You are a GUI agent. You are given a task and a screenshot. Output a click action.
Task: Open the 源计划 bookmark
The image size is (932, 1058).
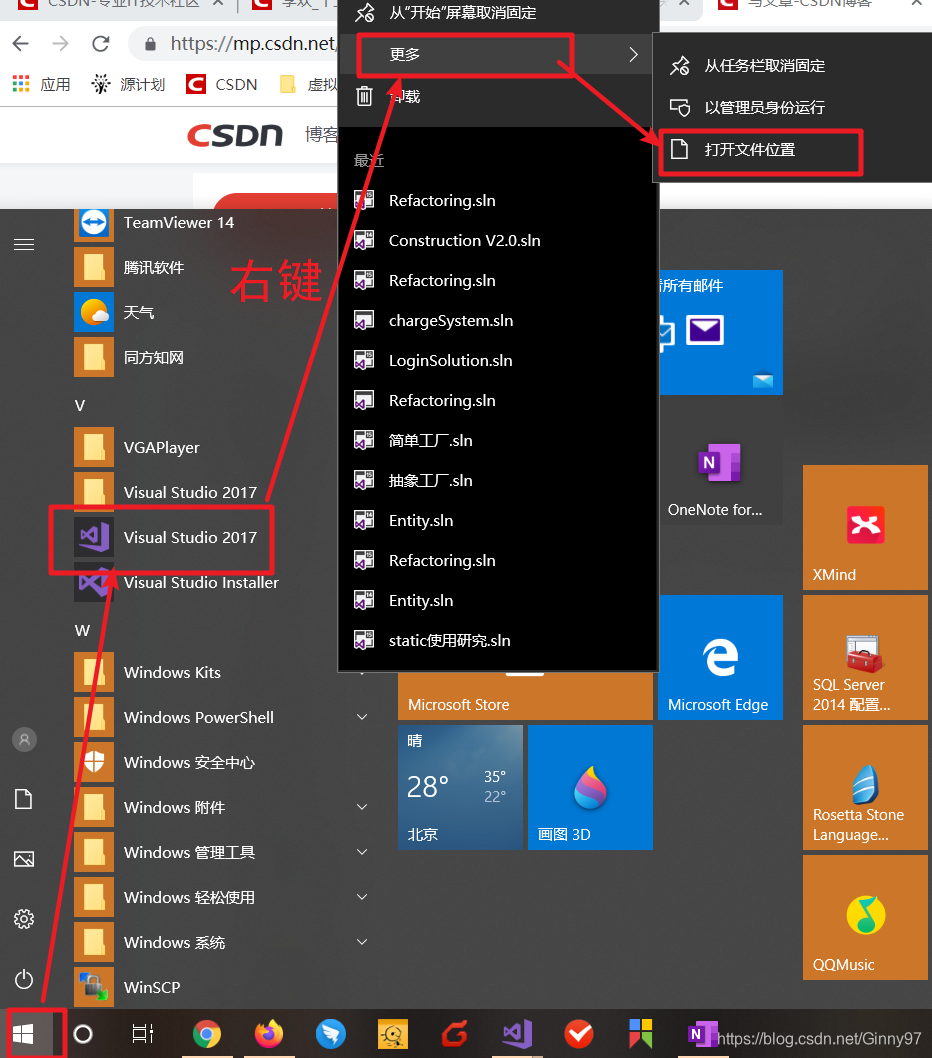pyautogui.click(x=128, y=84)
